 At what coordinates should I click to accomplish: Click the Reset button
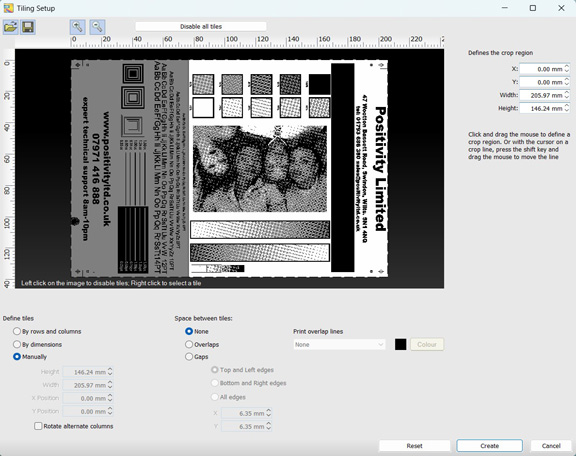[x=414, y=446]
